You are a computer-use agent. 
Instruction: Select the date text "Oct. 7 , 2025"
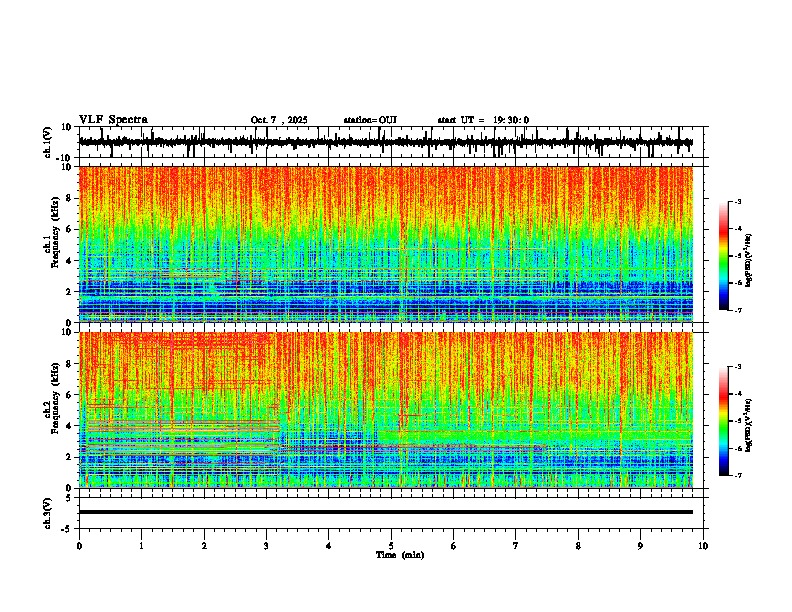pyautogui.click(x=279, y=120)
